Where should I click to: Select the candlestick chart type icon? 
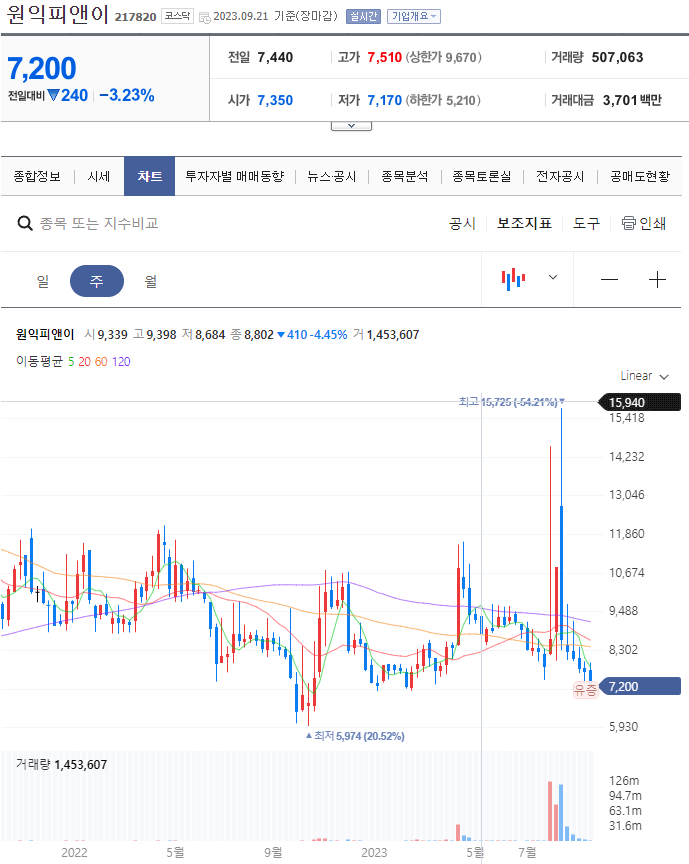pos(513,279)
